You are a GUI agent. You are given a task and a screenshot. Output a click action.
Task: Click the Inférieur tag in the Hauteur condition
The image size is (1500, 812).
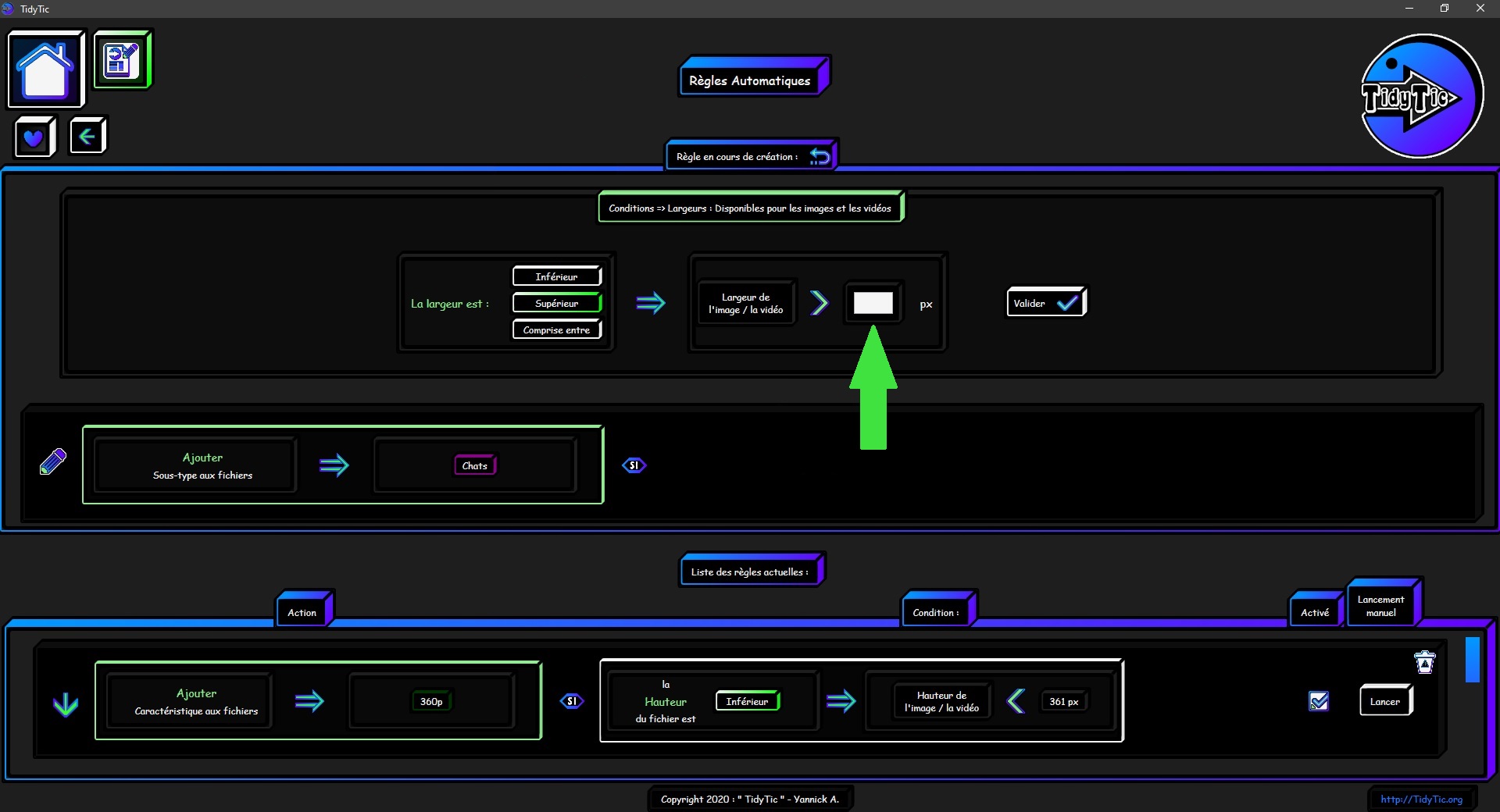click(x=748, y=701)
